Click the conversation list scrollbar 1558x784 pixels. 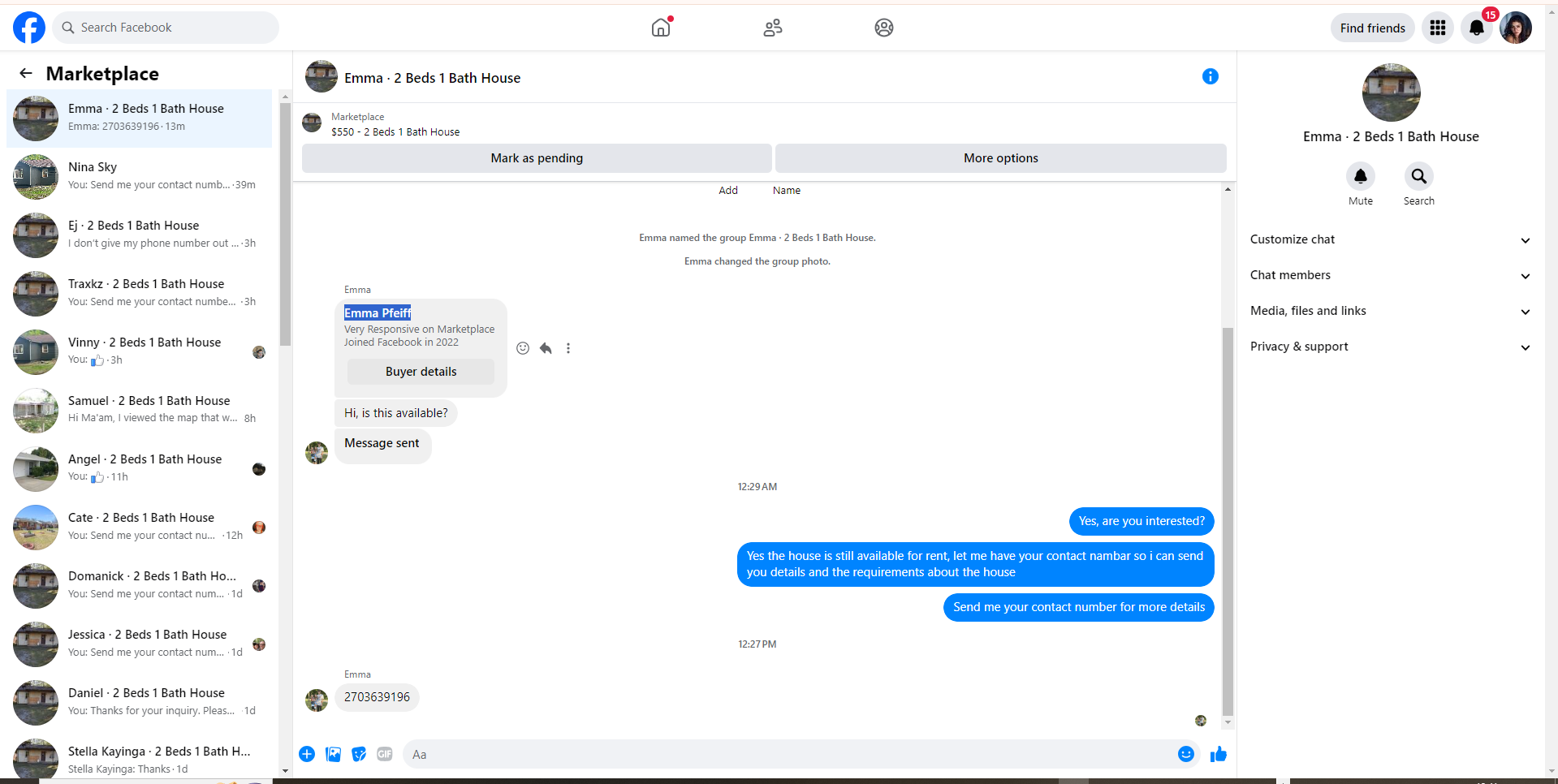click(285, 224)
